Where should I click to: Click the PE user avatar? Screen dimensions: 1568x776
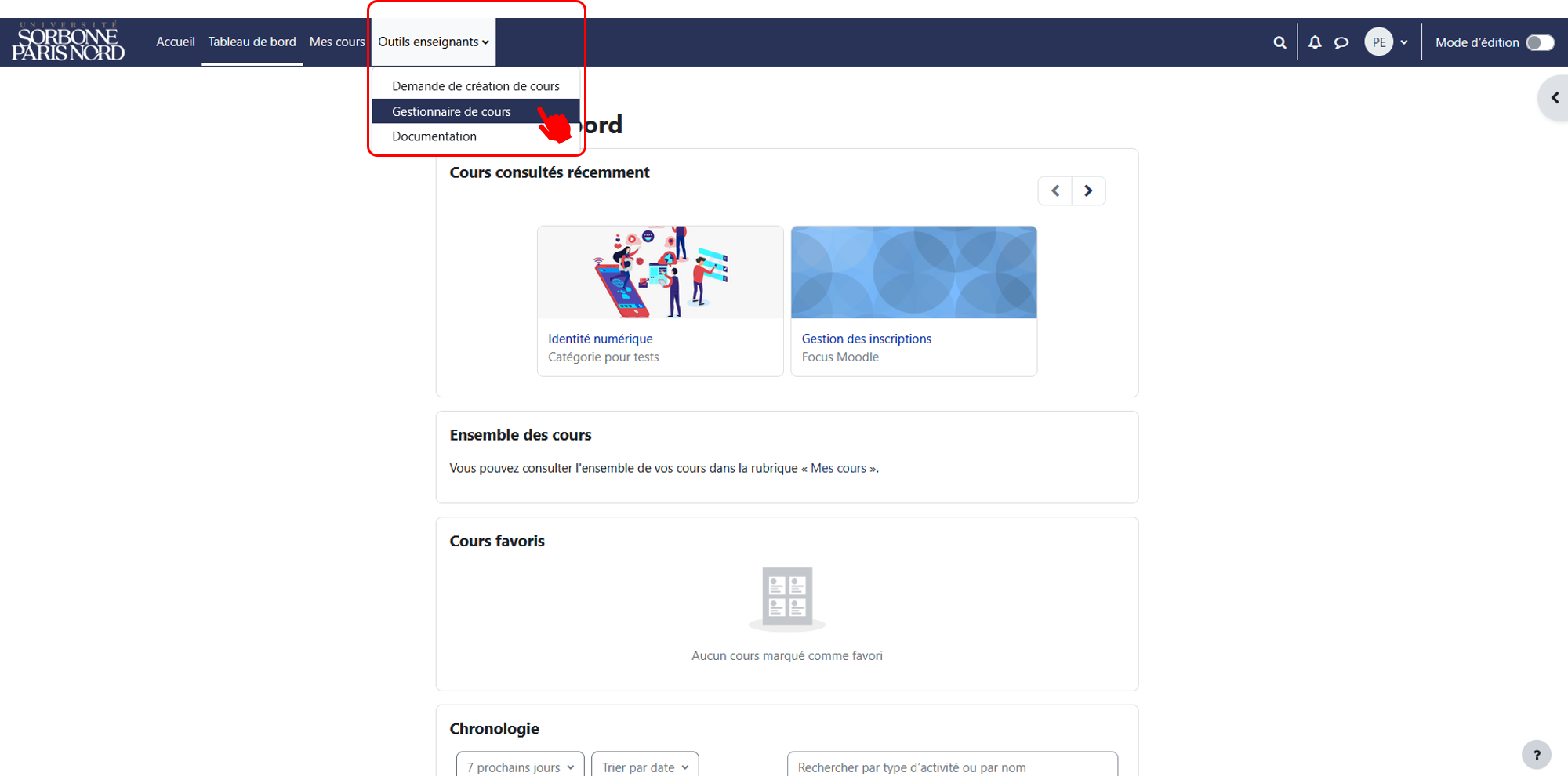click(x=1379, y=42)
